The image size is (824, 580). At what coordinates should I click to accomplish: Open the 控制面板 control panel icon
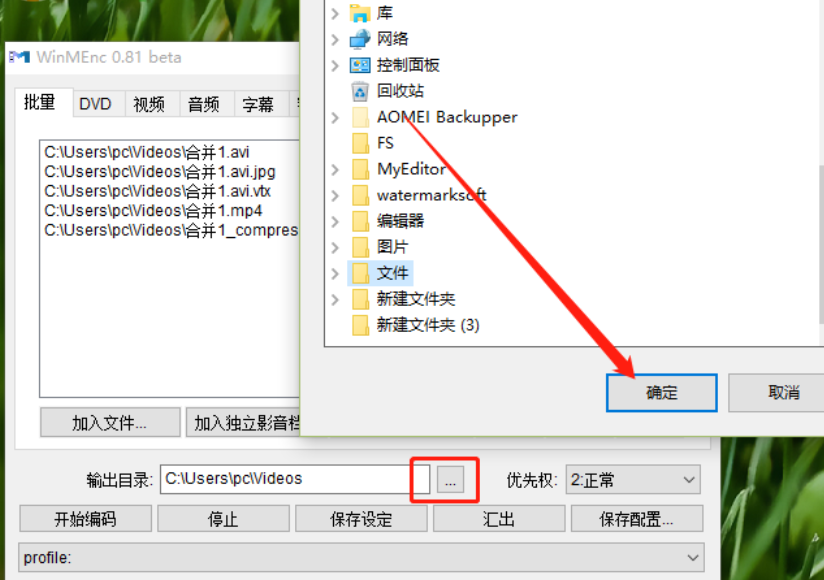(360, 65)
